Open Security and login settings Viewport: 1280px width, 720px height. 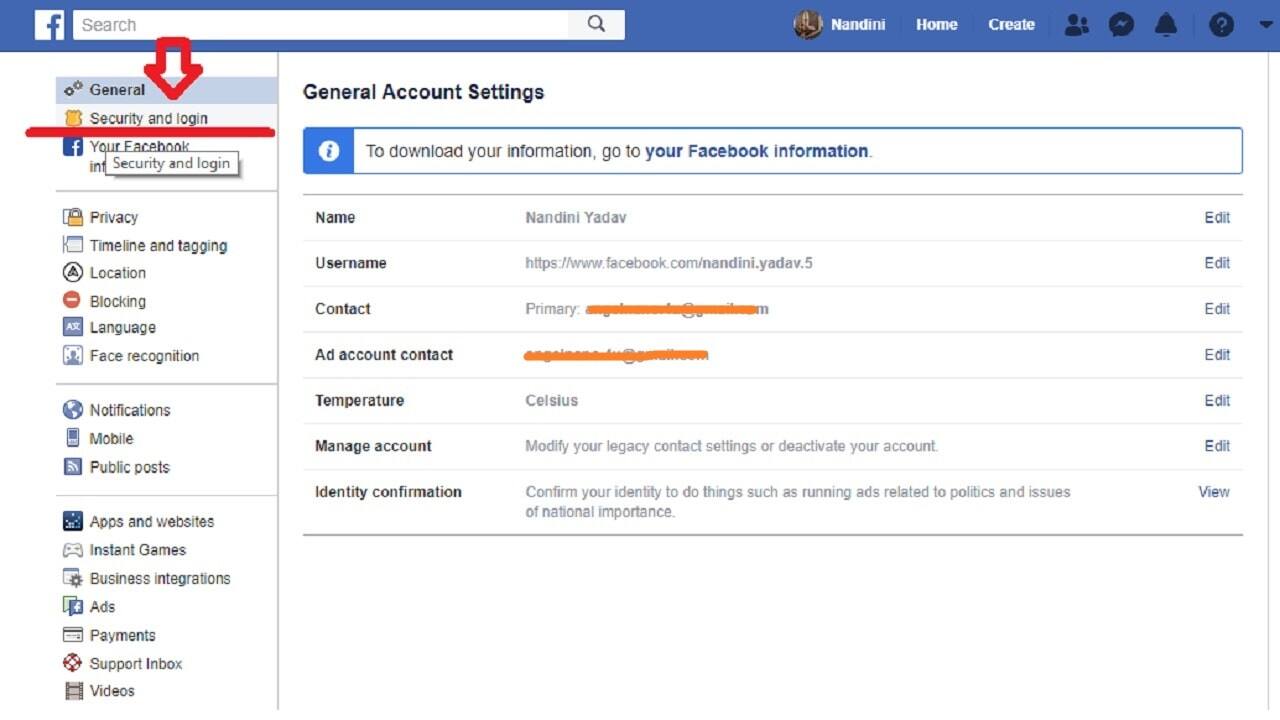click(149, 118)
